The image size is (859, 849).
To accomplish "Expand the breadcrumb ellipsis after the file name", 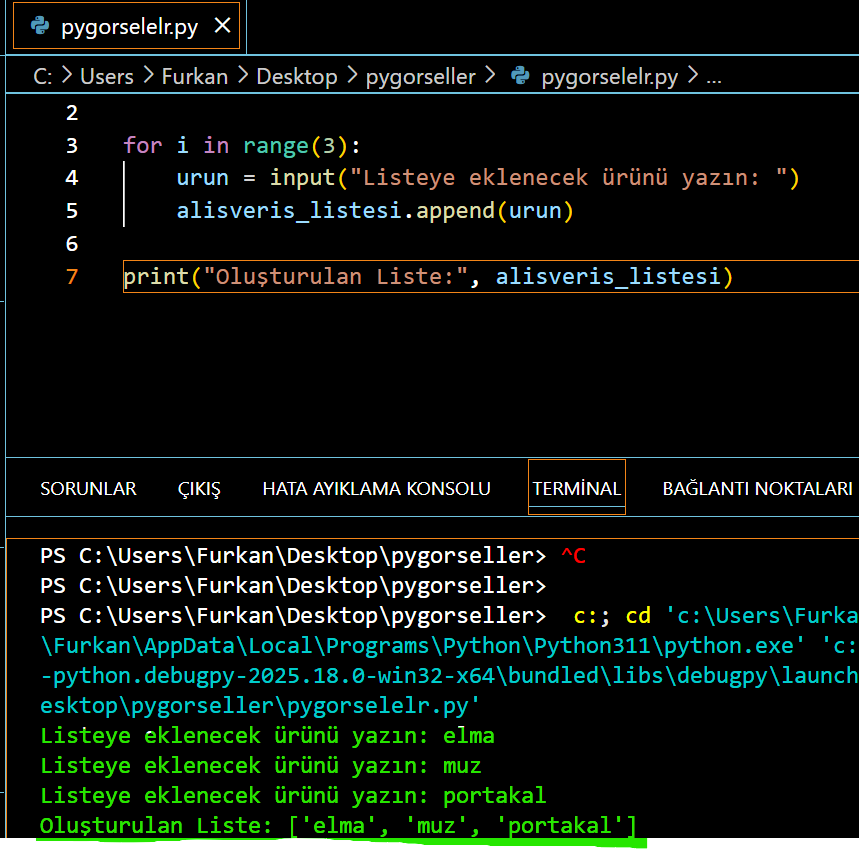I will pyautogui.click(x=714, y=77).
